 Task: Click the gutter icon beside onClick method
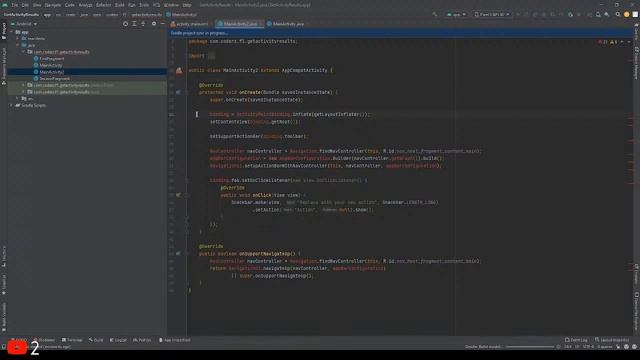178,195
